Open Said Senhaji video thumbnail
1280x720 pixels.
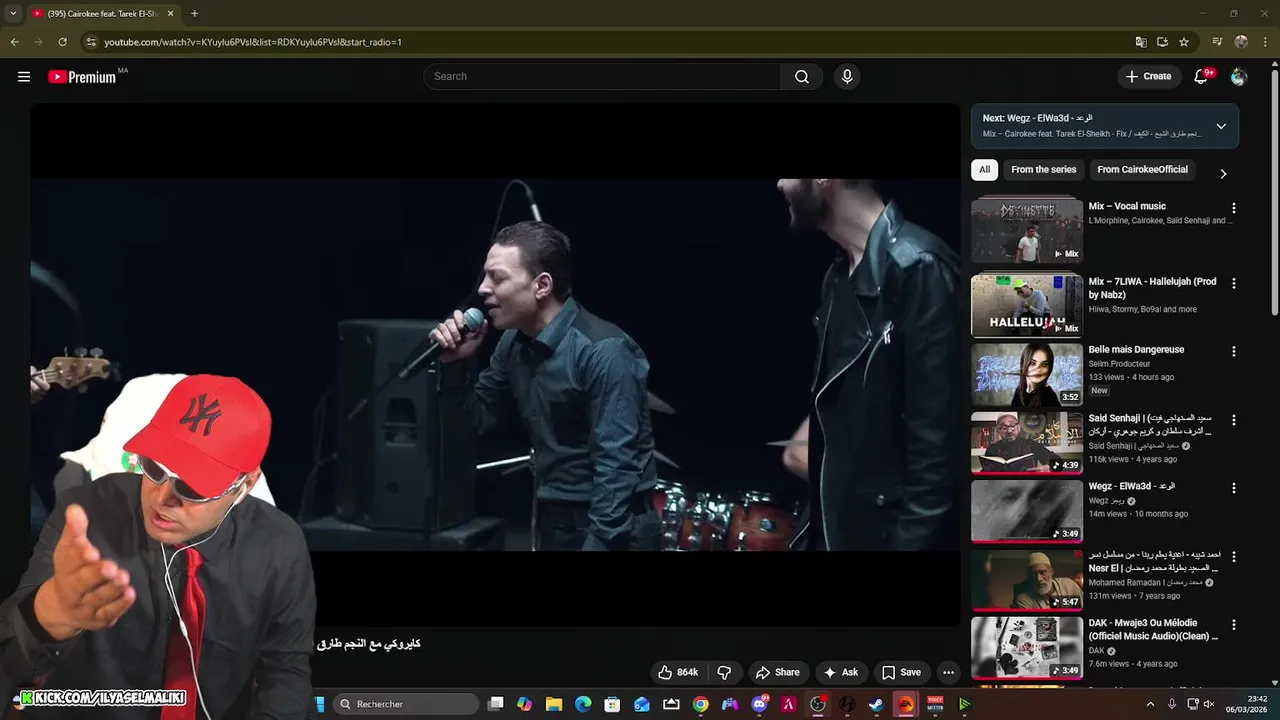pyautogui.click(x=1027, y=442)
